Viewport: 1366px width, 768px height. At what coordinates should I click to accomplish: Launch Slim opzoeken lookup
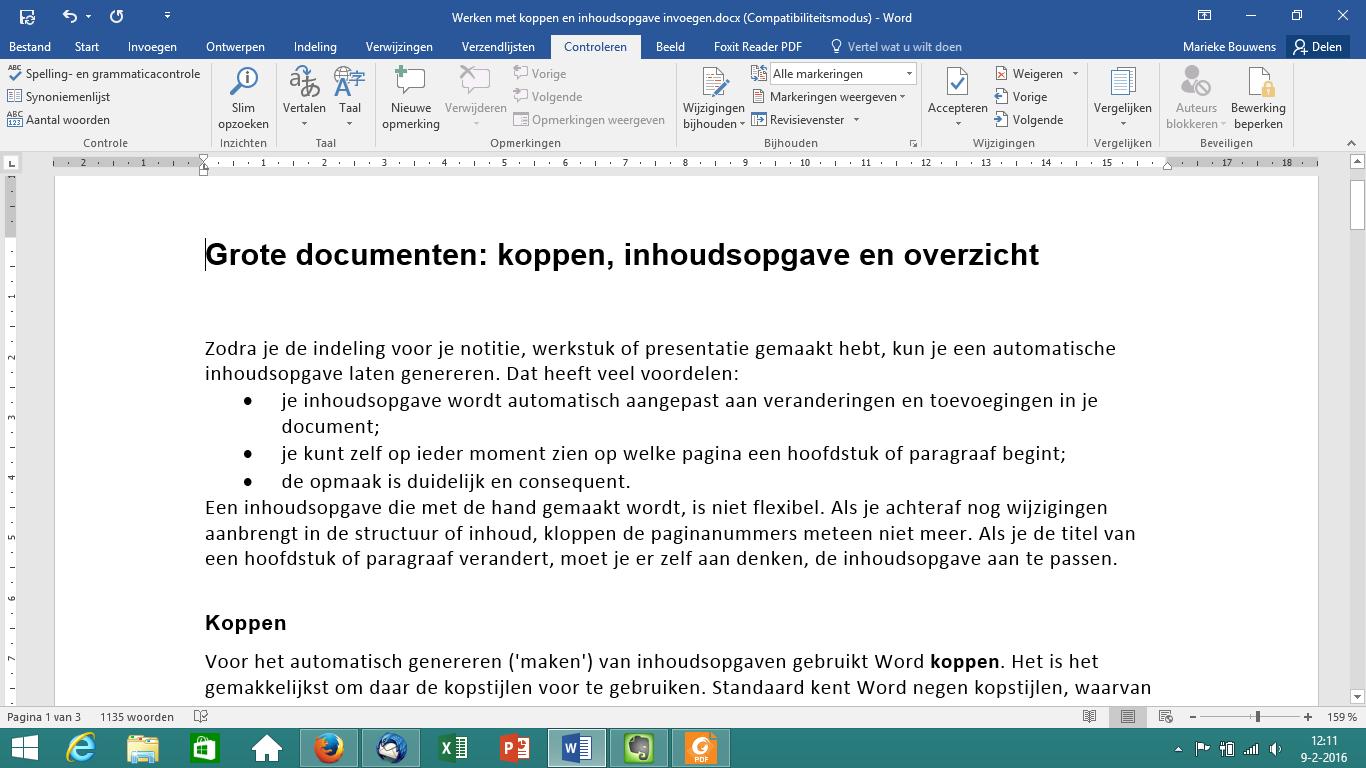point(243,98)
